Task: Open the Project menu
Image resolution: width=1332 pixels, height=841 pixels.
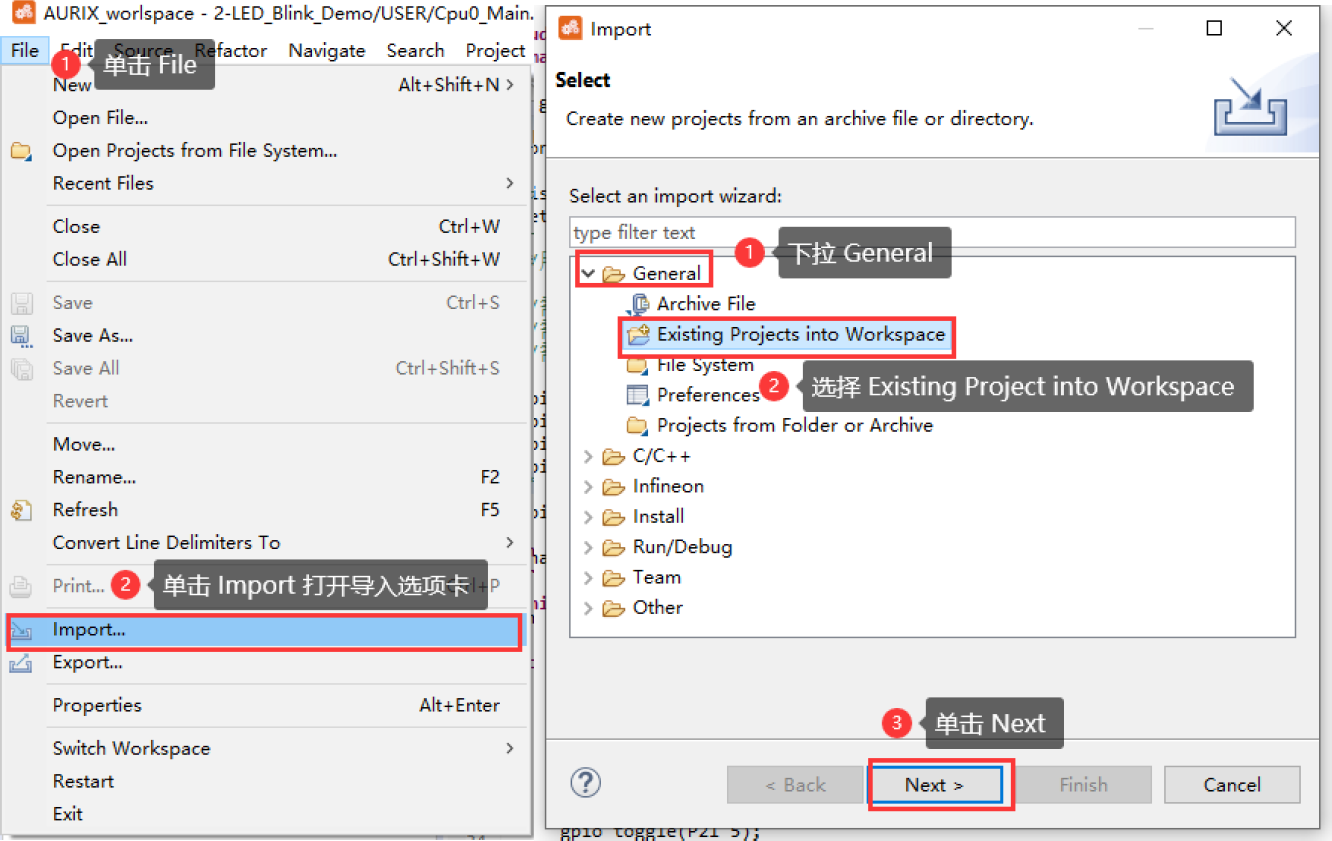Action: click(x=495, y=50)
